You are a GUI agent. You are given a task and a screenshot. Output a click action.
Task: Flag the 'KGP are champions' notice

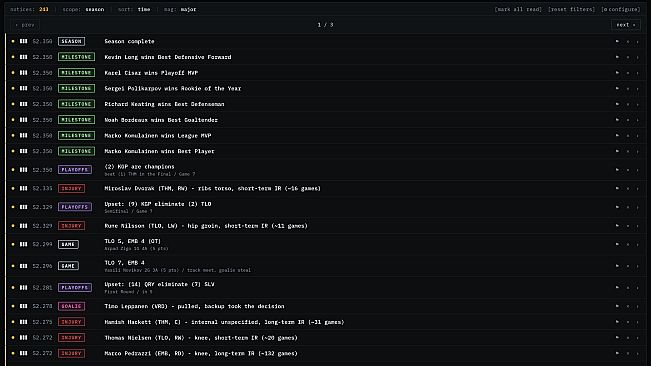coord(617,170)
